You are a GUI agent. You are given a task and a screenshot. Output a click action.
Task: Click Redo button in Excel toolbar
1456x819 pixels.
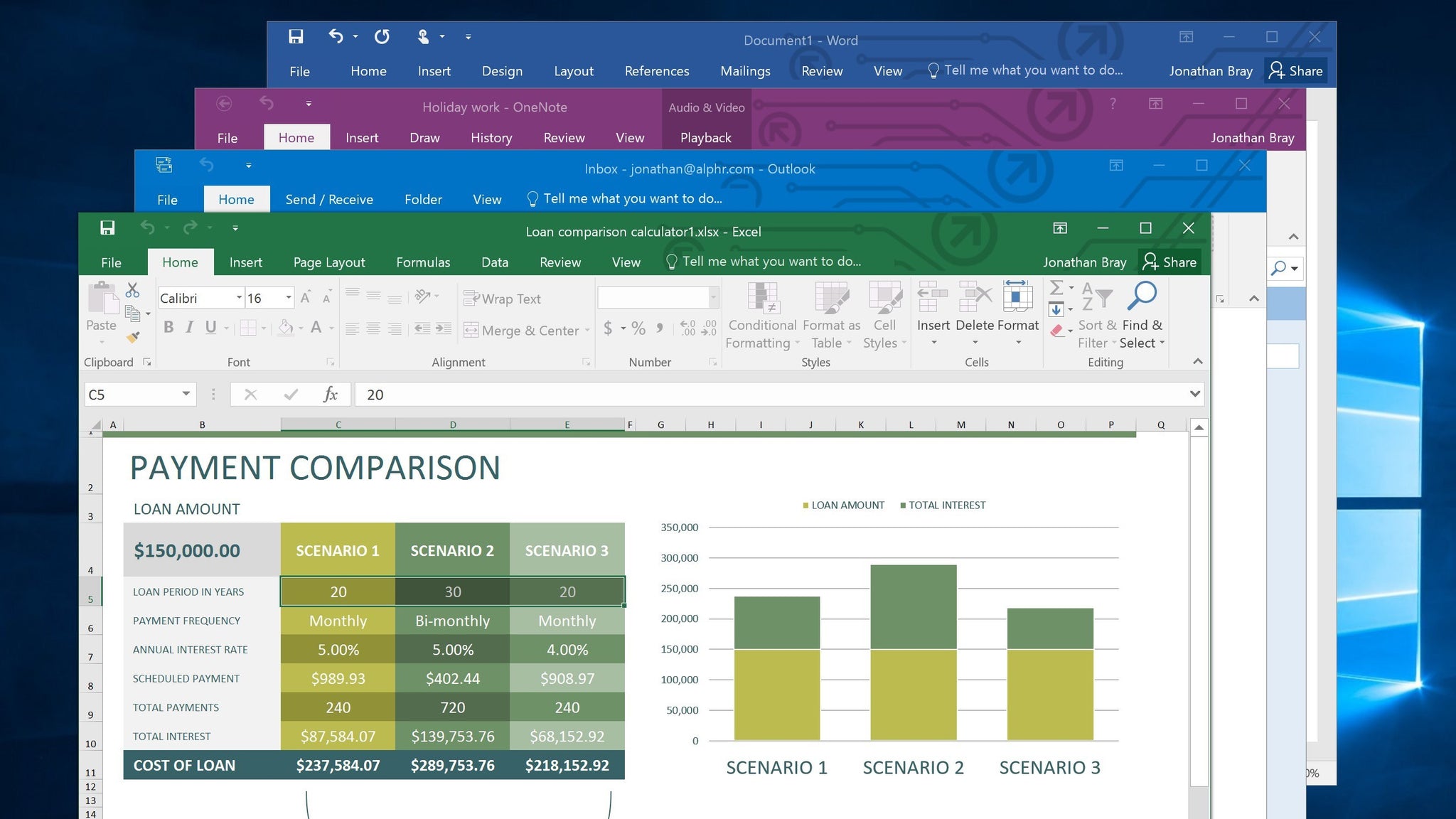coord(190,229)
